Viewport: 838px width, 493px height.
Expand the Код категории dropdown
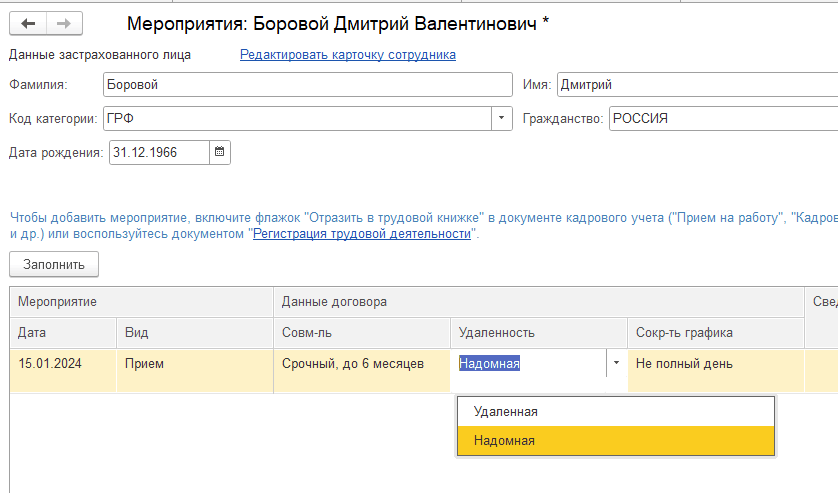pos(502,119)
